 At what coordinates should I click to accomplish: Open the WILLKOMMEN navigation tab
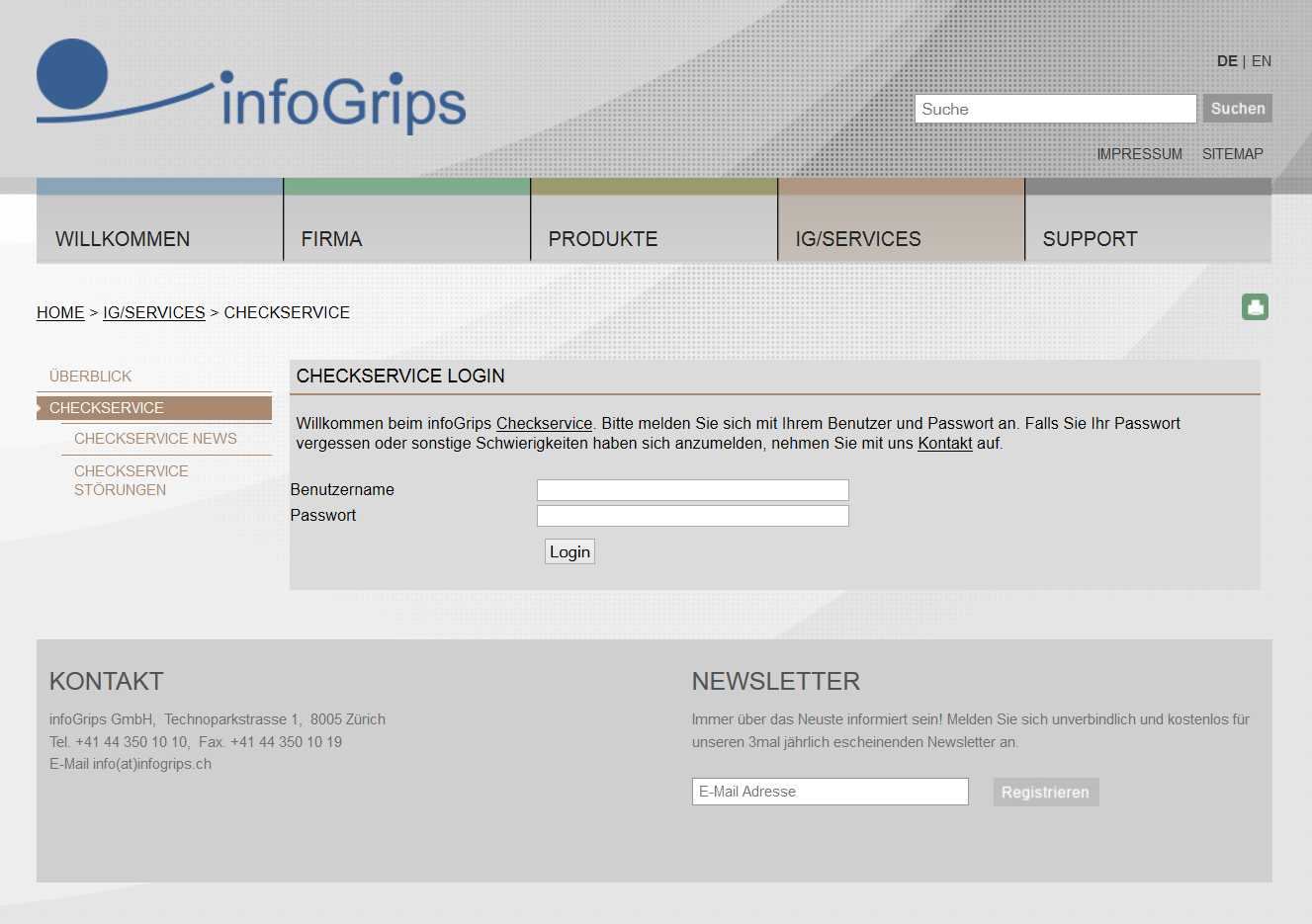pyautogui.click(x=159, y=220)
